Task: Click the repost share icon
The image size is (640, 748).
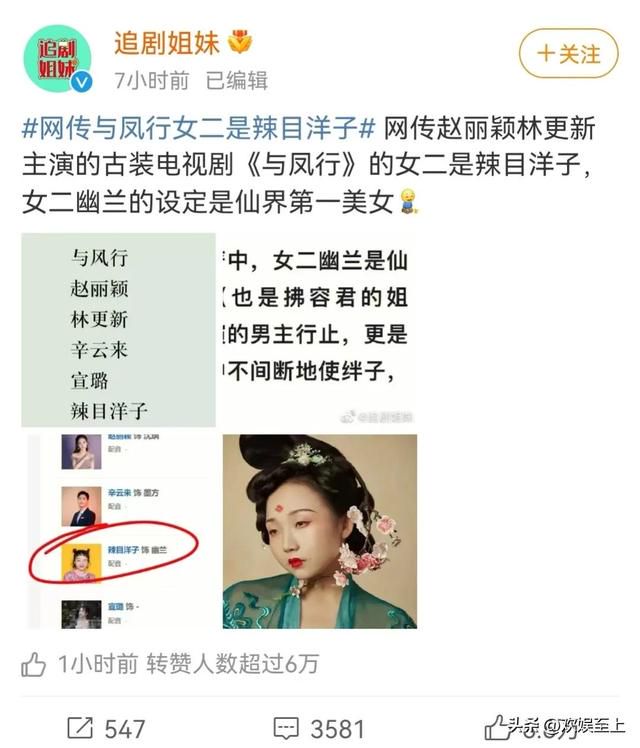Action: click(80, 728)
